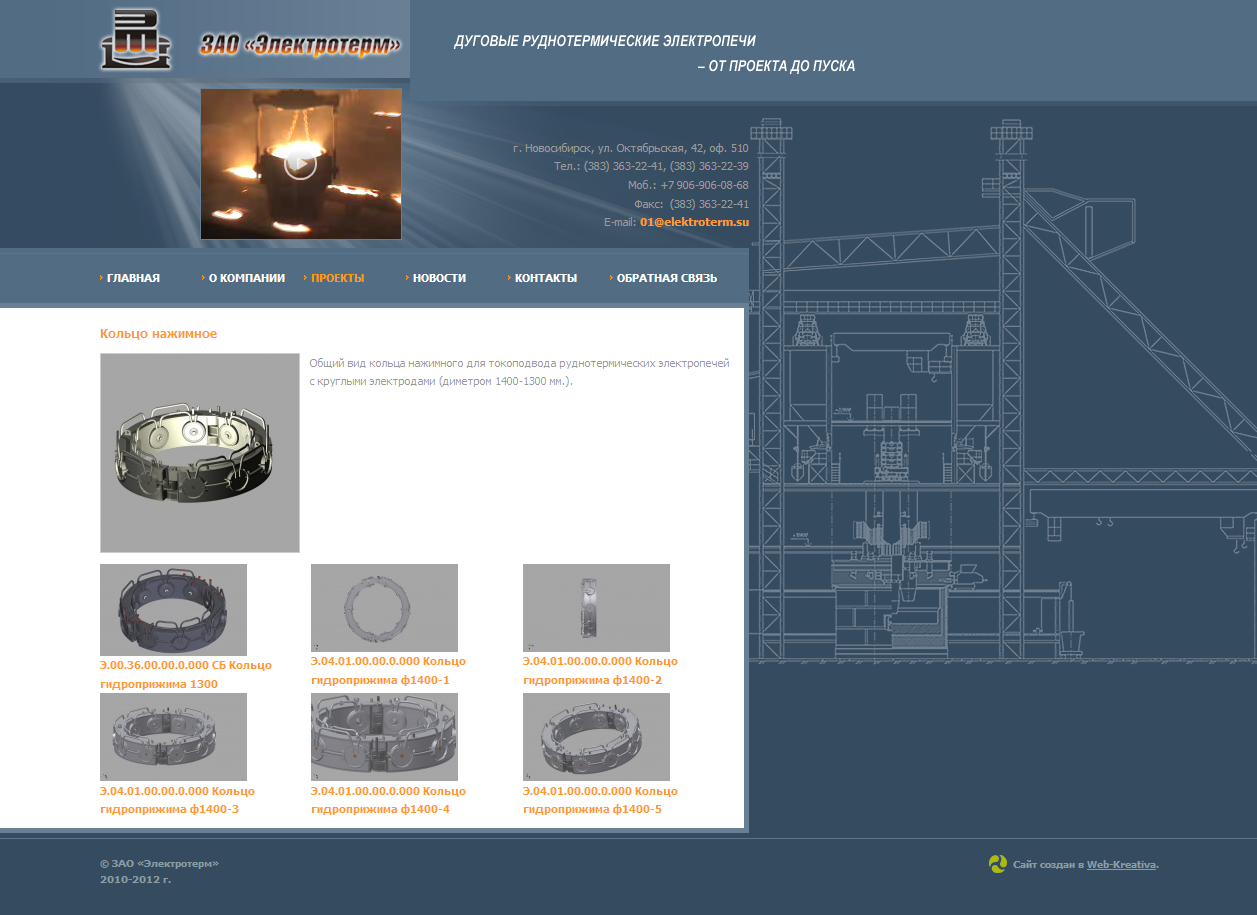The image size is (1257, 915).
Task: Open thumbnail of Кольцо гидроприжима 1300
Action: click(x=173, y=609)
